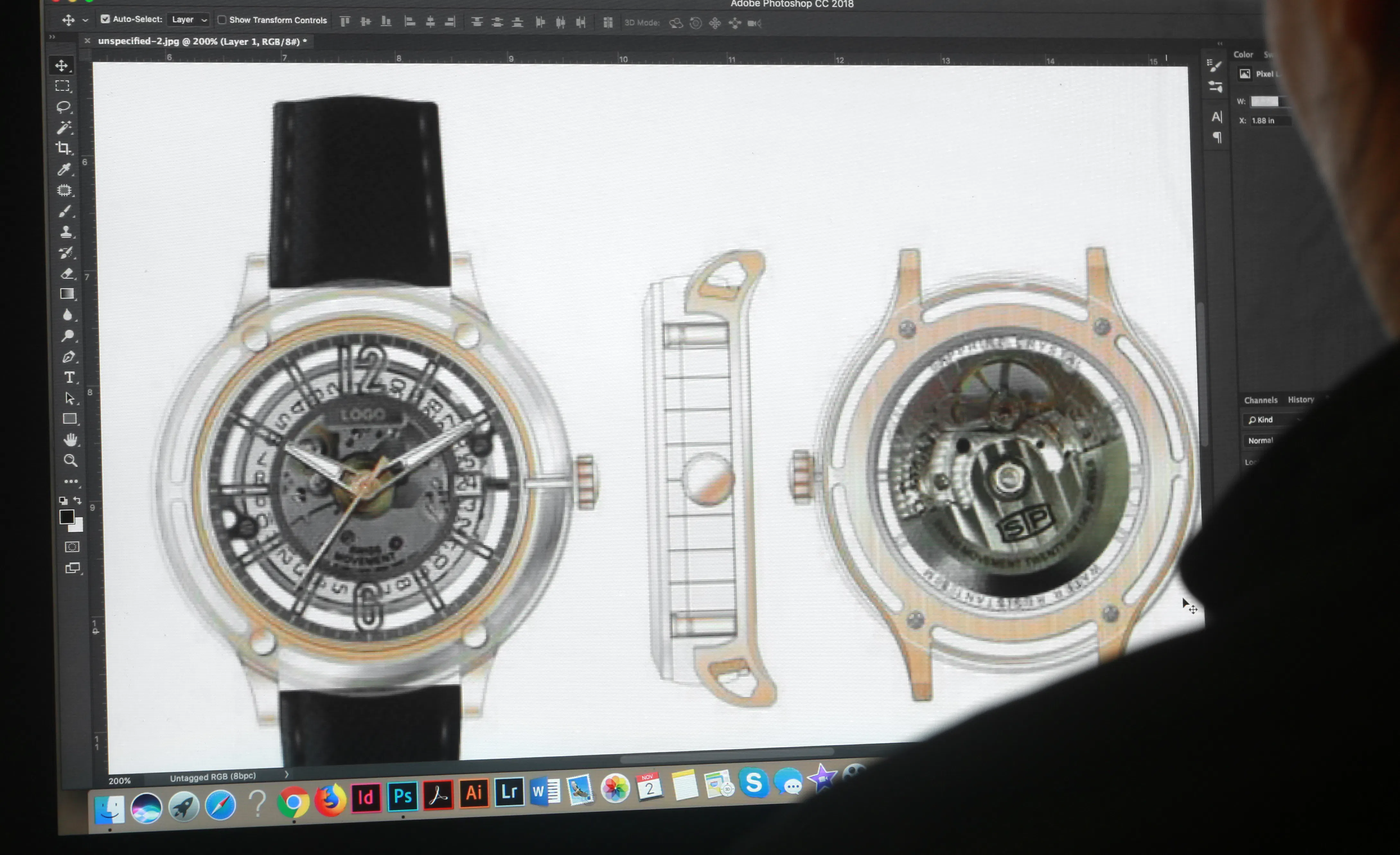Select the Pen tool
The width and height of the screenshot is (1400, 855).
click(x=68, y=357)
